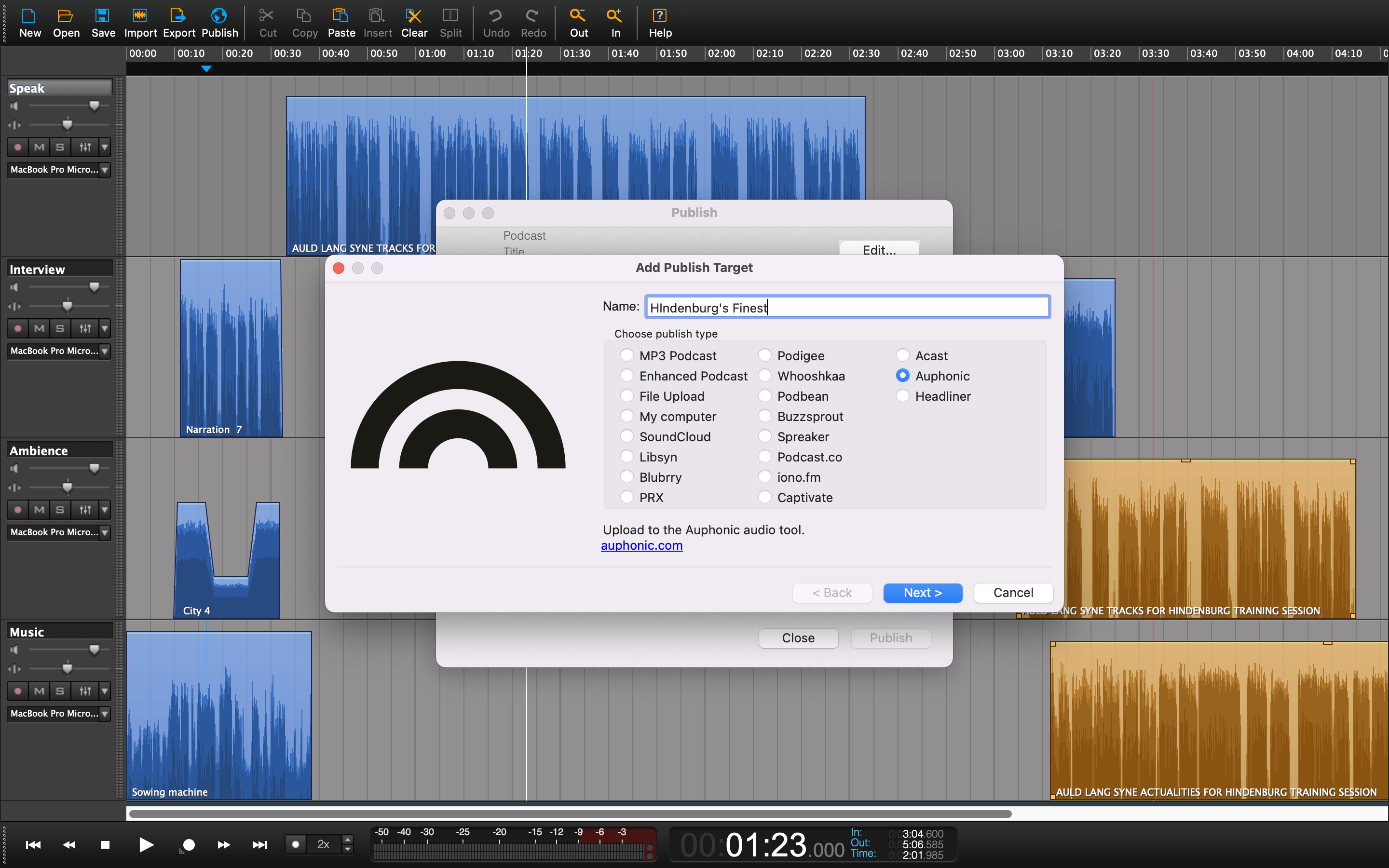Click the horizontal timeline scrollbar
This screenshot has width=1389, height=868.
click(570, 814)
